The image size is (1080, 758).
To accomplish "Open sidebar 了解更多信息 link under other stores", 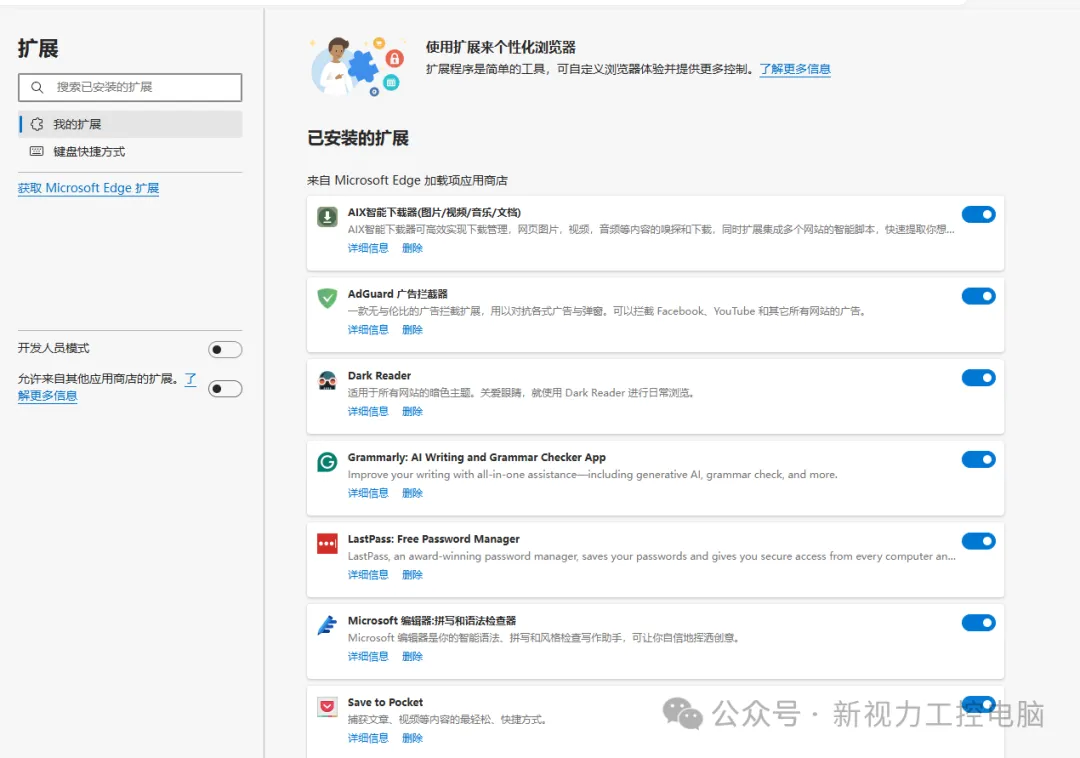I will tap(48, 396).
